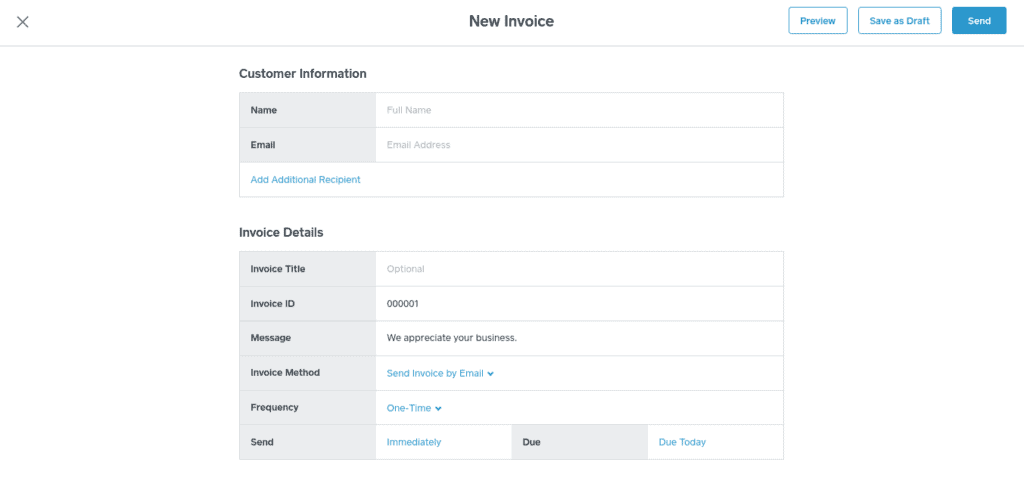Add an additional recipient
Screen dimensions: 1024x484
tap(305, 180)
